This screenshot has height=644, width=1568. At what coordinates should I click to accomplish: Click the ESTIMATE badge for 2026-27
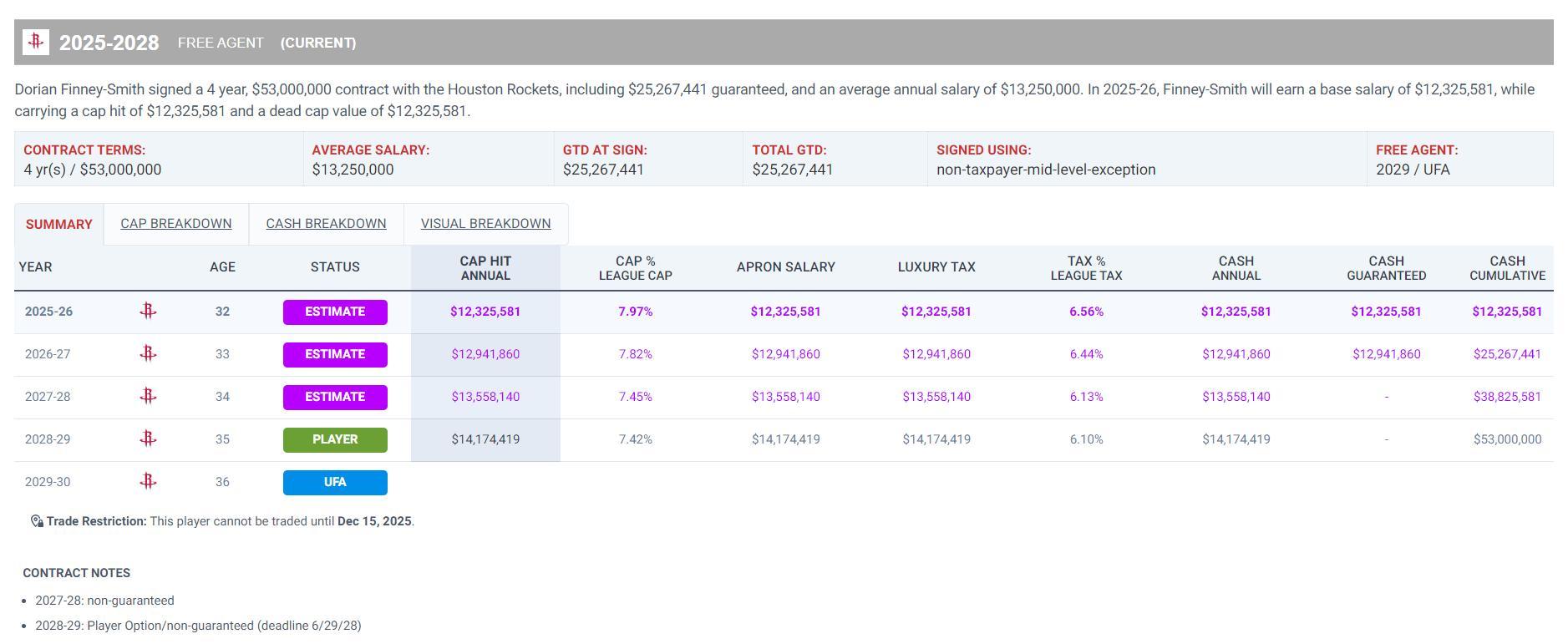[335, 354]
